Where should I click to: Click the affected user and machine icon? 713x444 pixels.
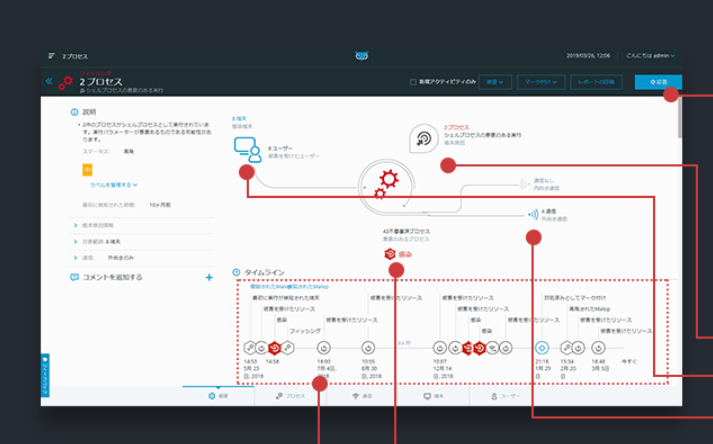click(x=247, y=150)
